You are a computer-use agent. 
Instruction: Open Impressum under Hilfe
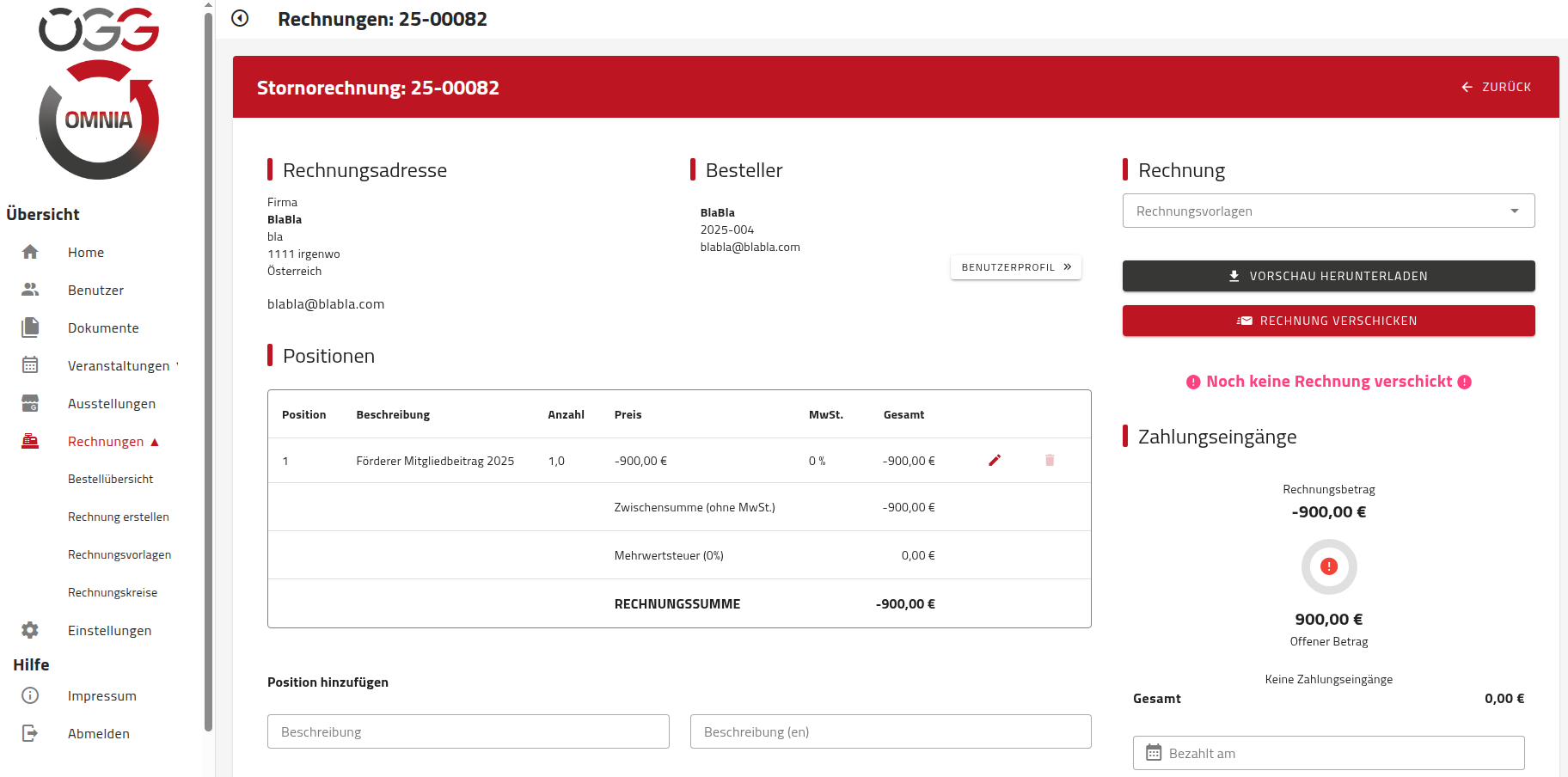point(101,695)
